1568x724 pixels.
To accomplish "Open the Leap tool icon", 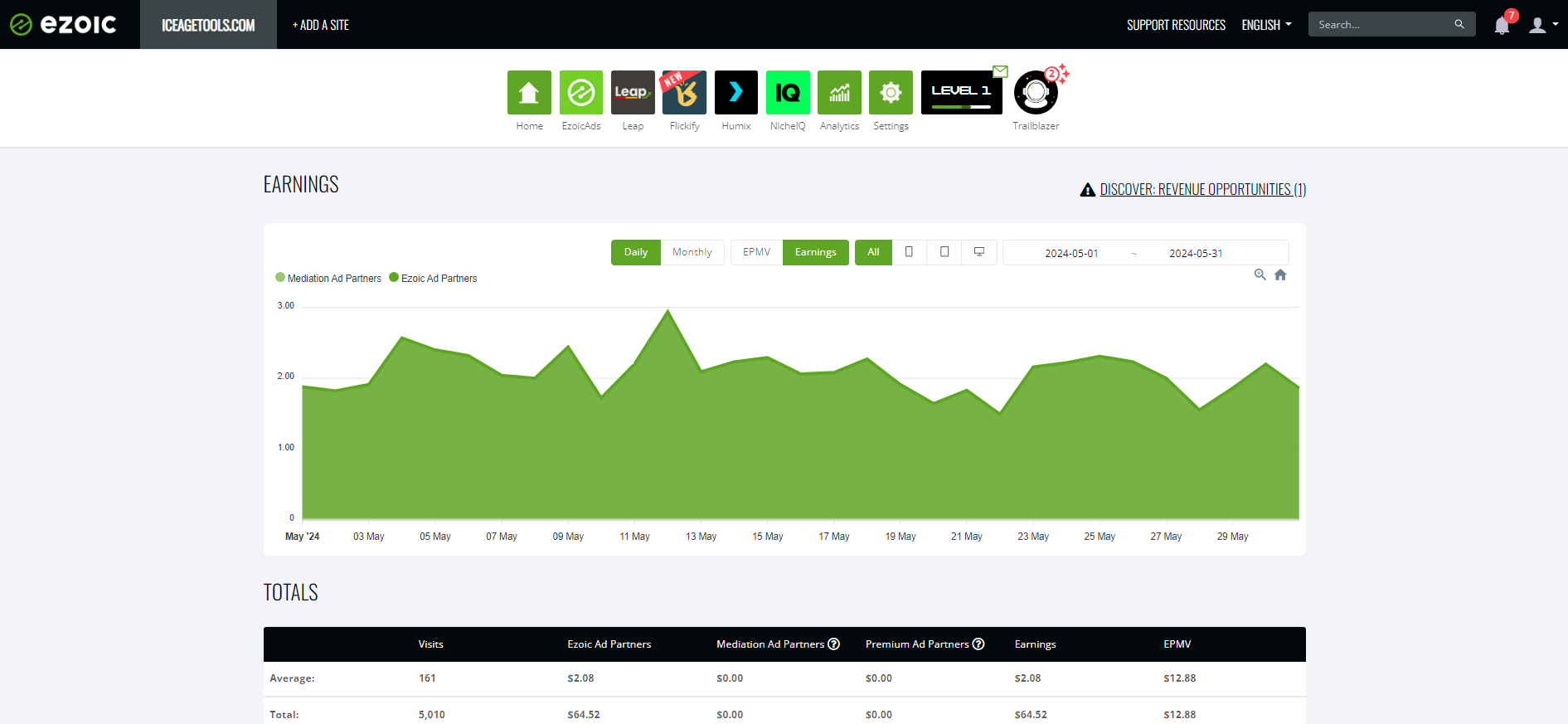I will pos(633,92).
